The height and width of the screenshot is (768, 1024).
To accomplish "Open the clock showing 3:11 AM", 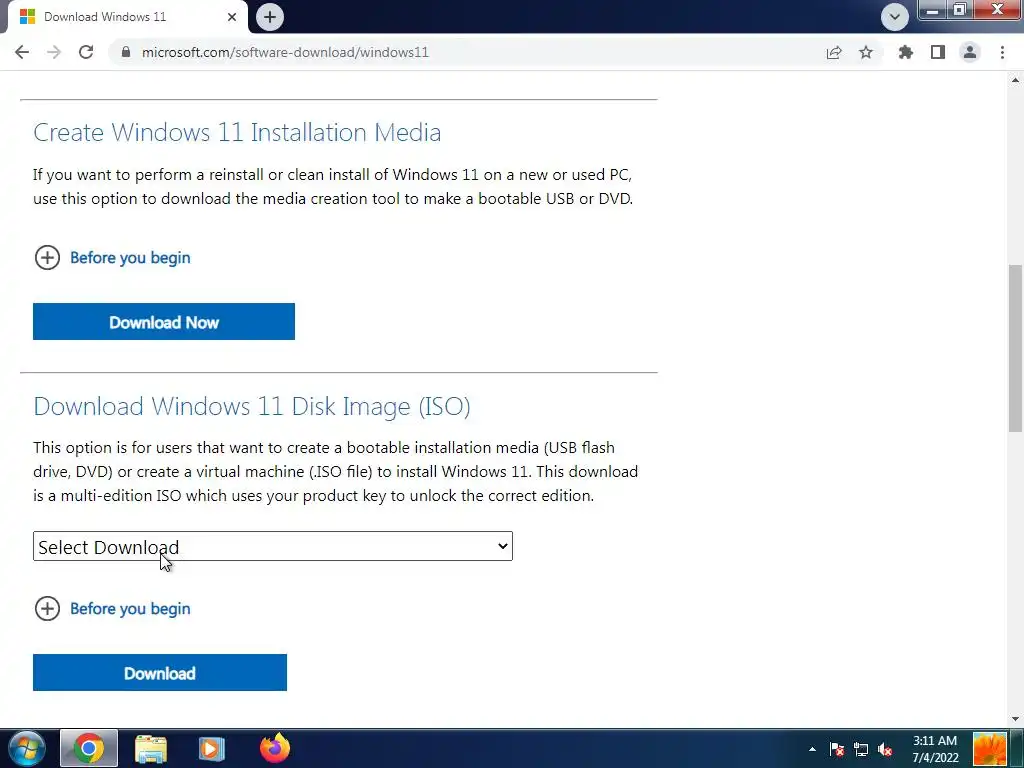I will 935,749.
